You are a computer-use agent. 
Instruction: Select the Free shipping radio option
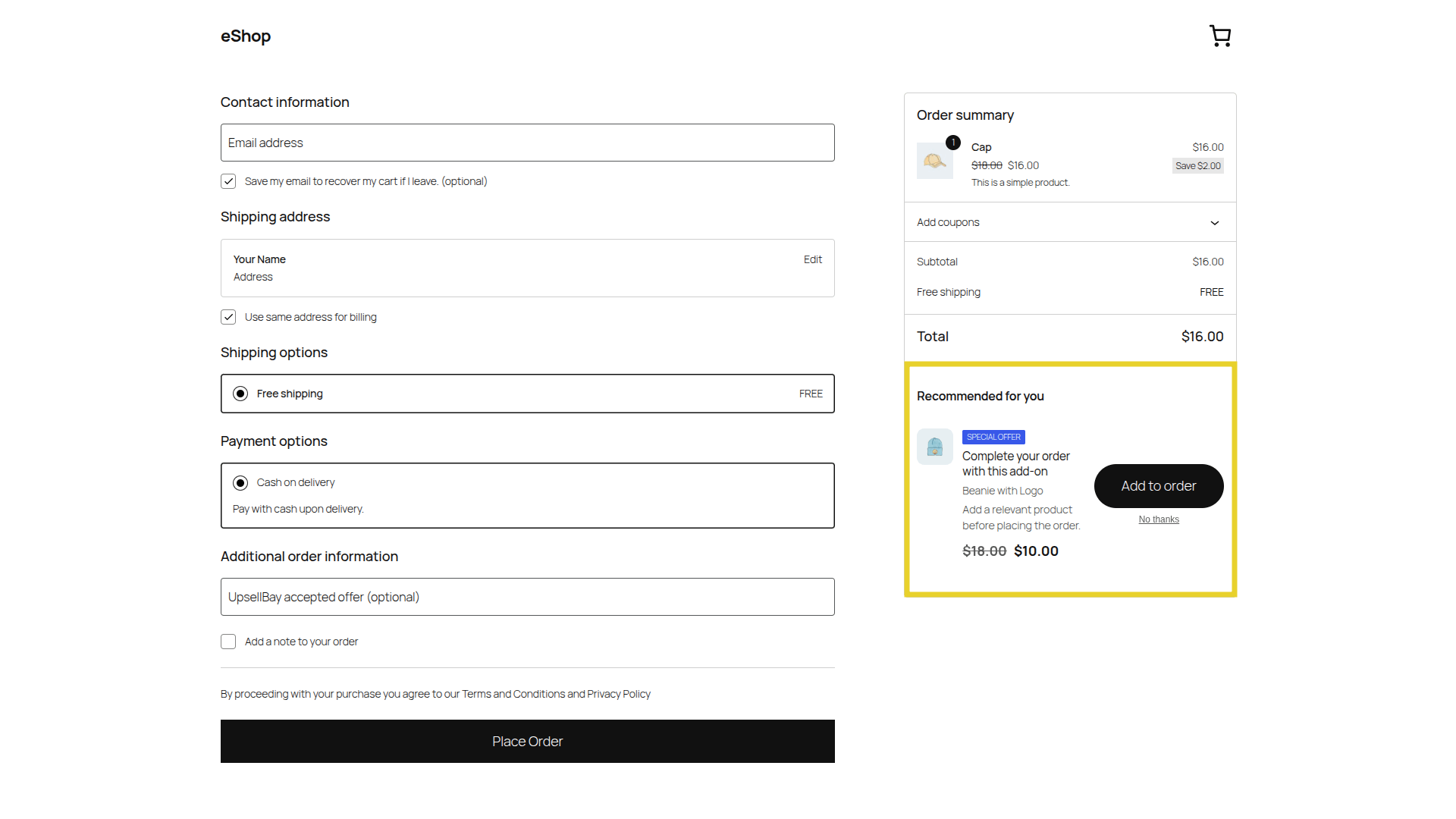[240, 394]
